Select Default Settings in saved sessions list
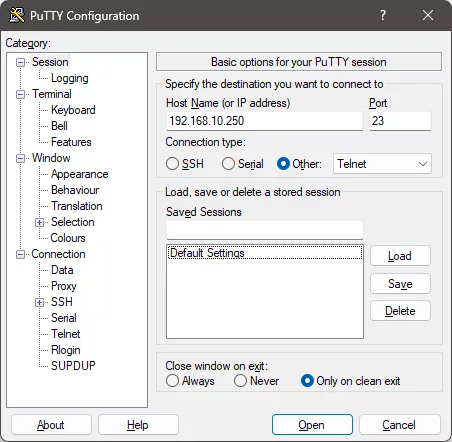 point(265,253)
